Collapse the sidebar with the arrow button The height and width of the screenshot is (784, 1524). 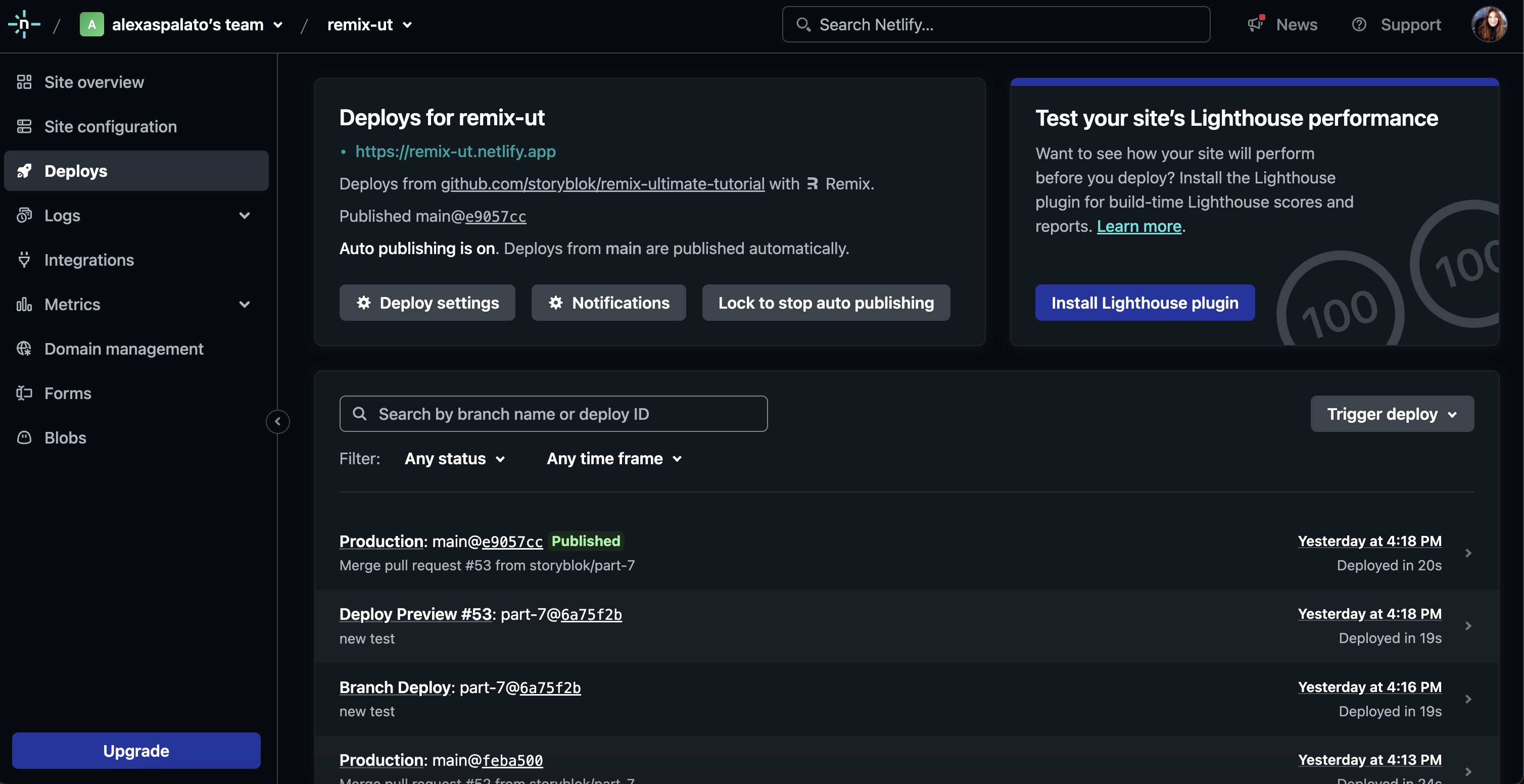pyautogui.click(x=277, y=422)
